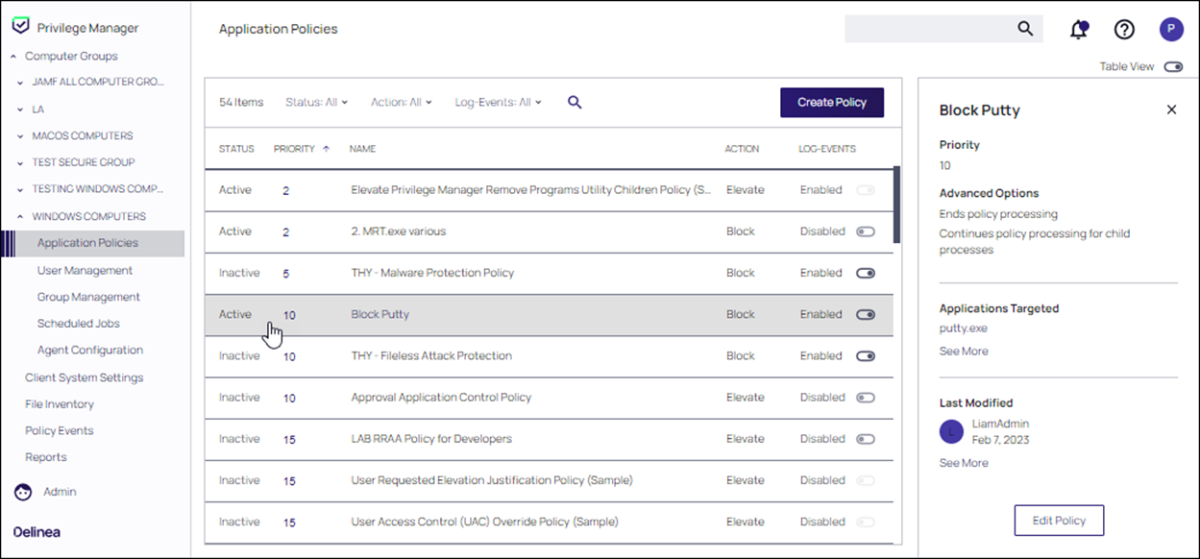
Task: Open User Management in the sidebar
Action: 85,270
